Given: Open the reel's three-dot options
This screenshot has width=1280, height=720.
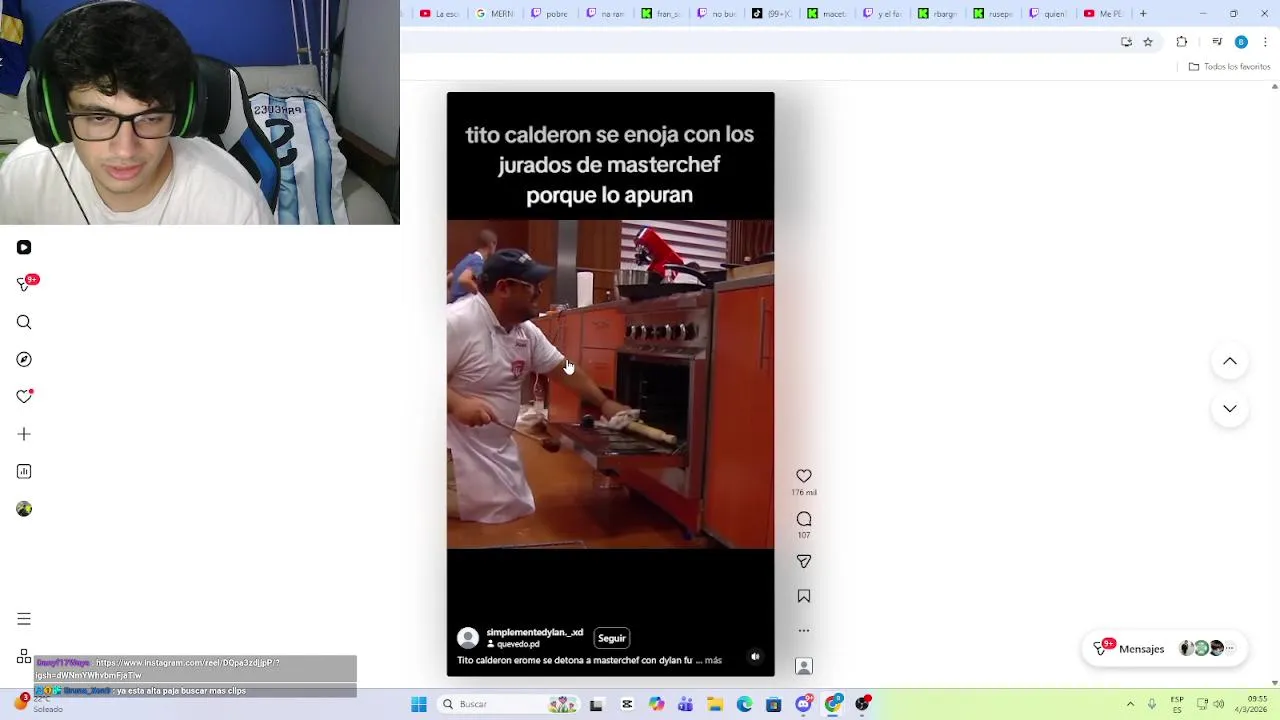Looking at the screenshot, I should point(804,631).
